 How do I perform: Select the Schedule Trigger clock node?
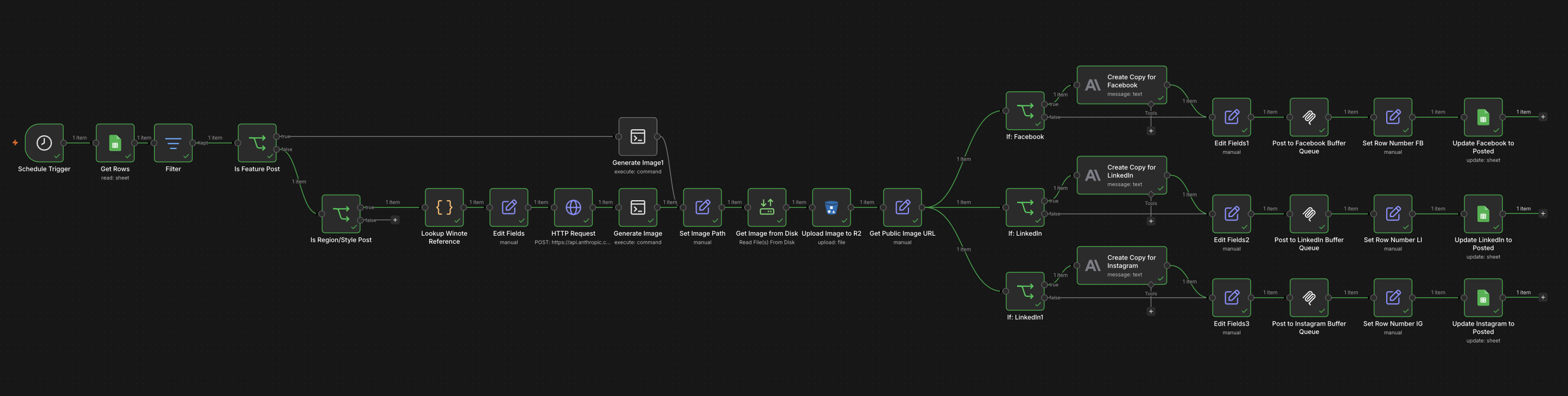44,143
